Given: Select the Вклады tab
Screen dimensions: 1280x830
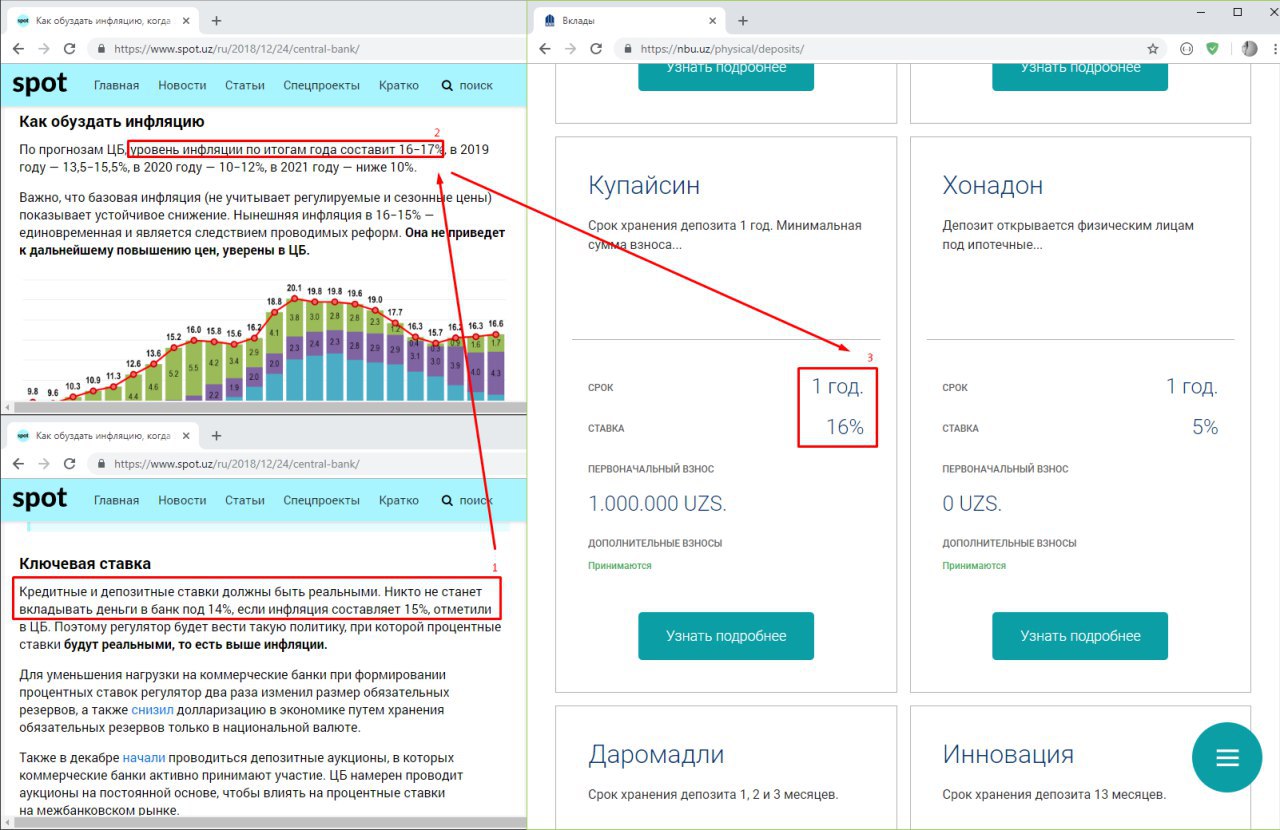Looking at the screenshot, I should pos(630,20).
